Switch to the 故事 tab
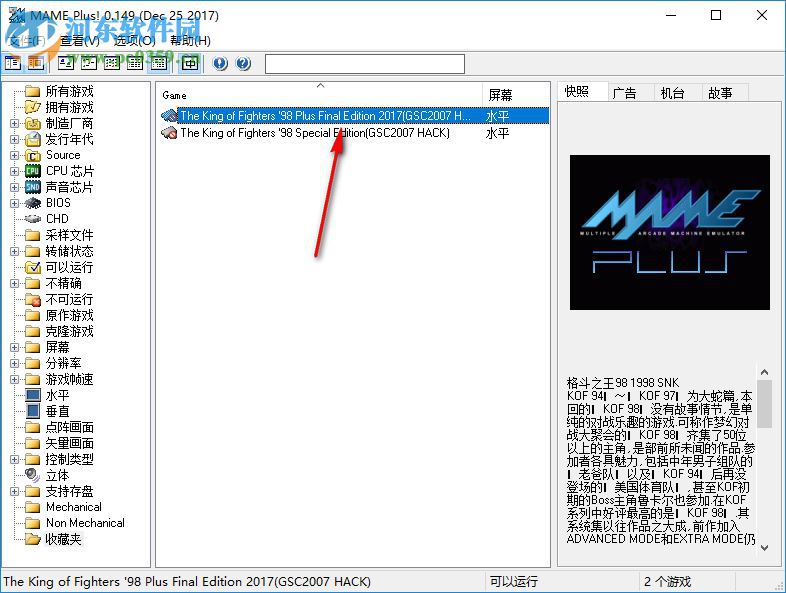 click(721, 93)
